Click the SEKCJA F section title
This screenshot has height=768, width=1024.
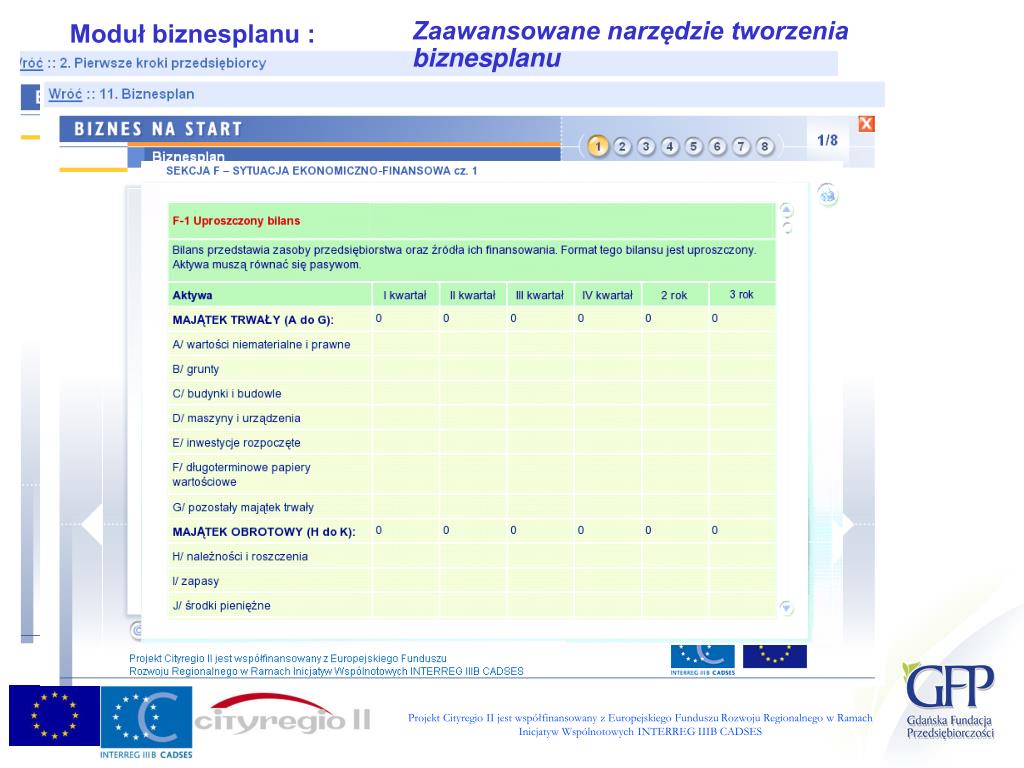coord(321,170)
